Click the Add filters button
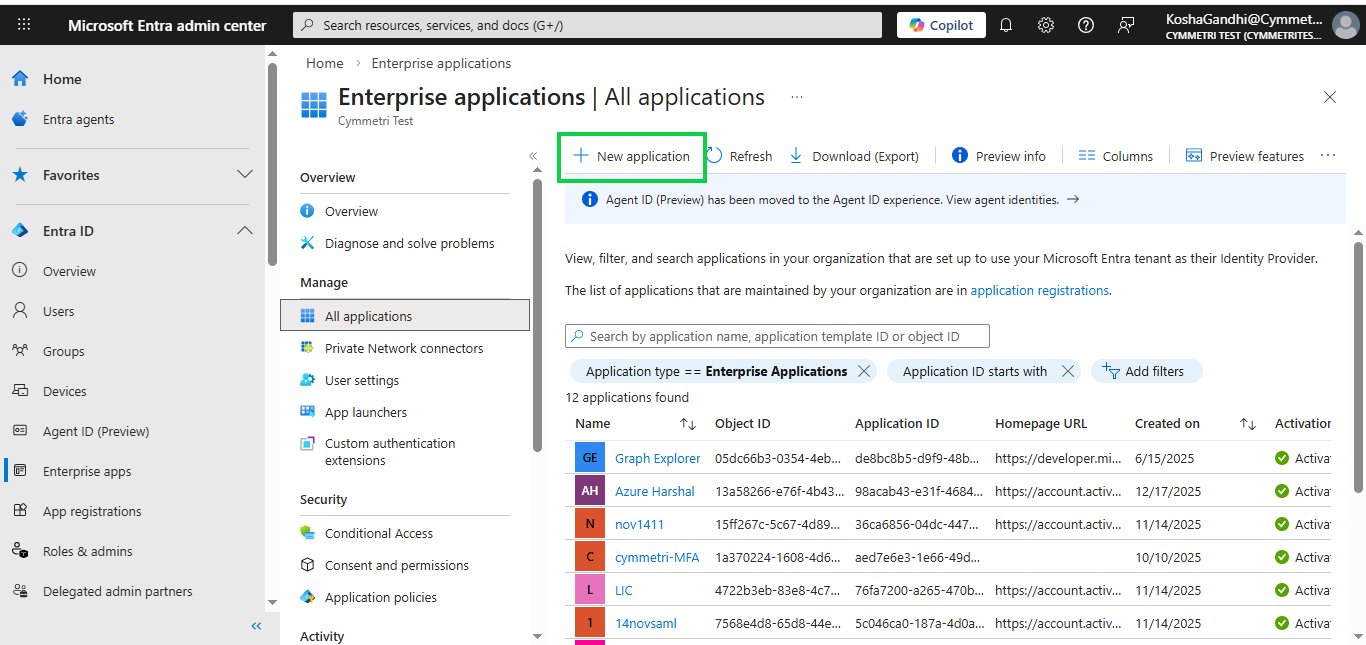The width and height of the screenshot is (1366, 645). (1146, 371)
